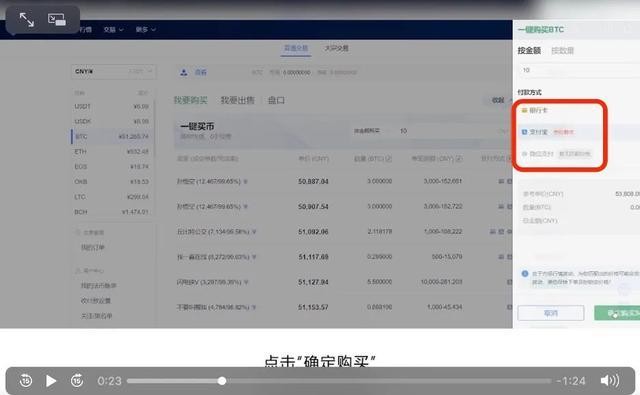Image resolution: width=640 pixels, height=395 pixels.
Task: Open sidebar link beside the 51,153.57 row
Action: click(x=96, y=301)
